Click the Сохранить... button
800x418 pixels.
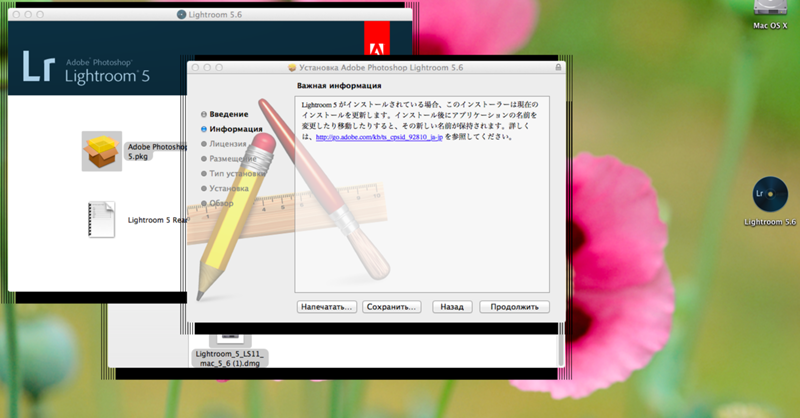click(391, 307)
